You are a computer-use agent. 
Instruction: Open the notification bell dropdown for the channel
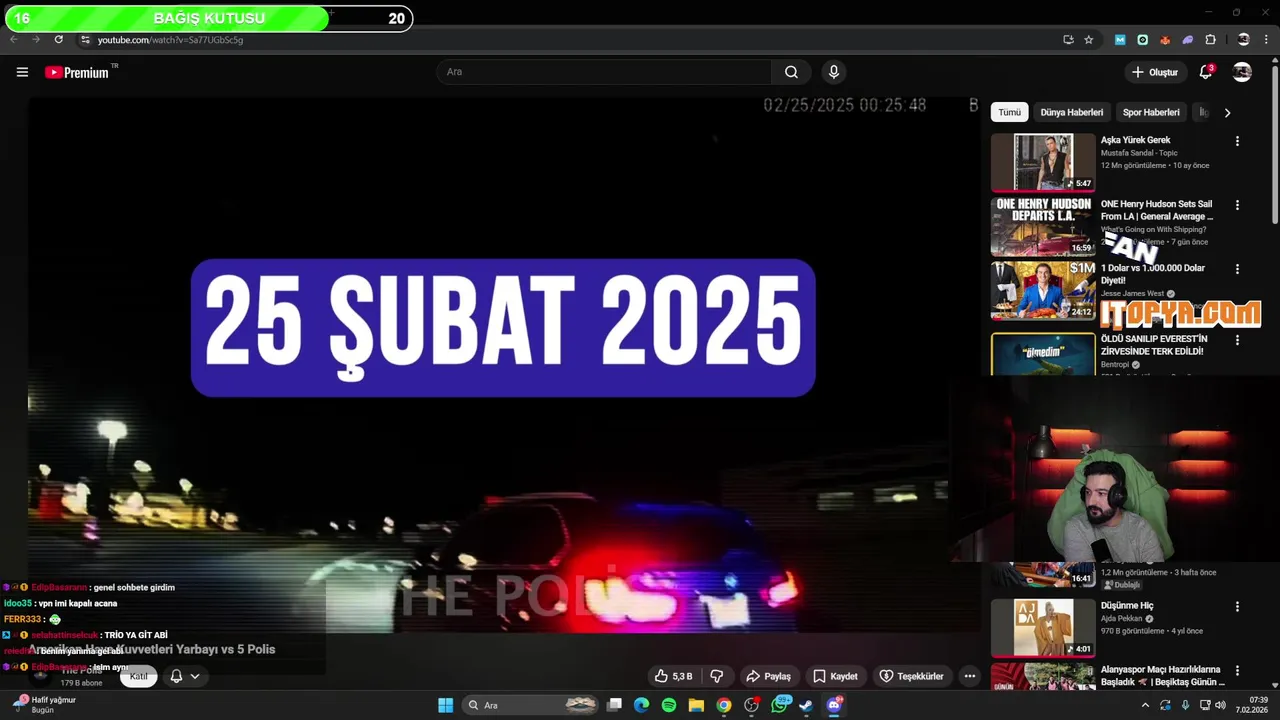[184, 676]
